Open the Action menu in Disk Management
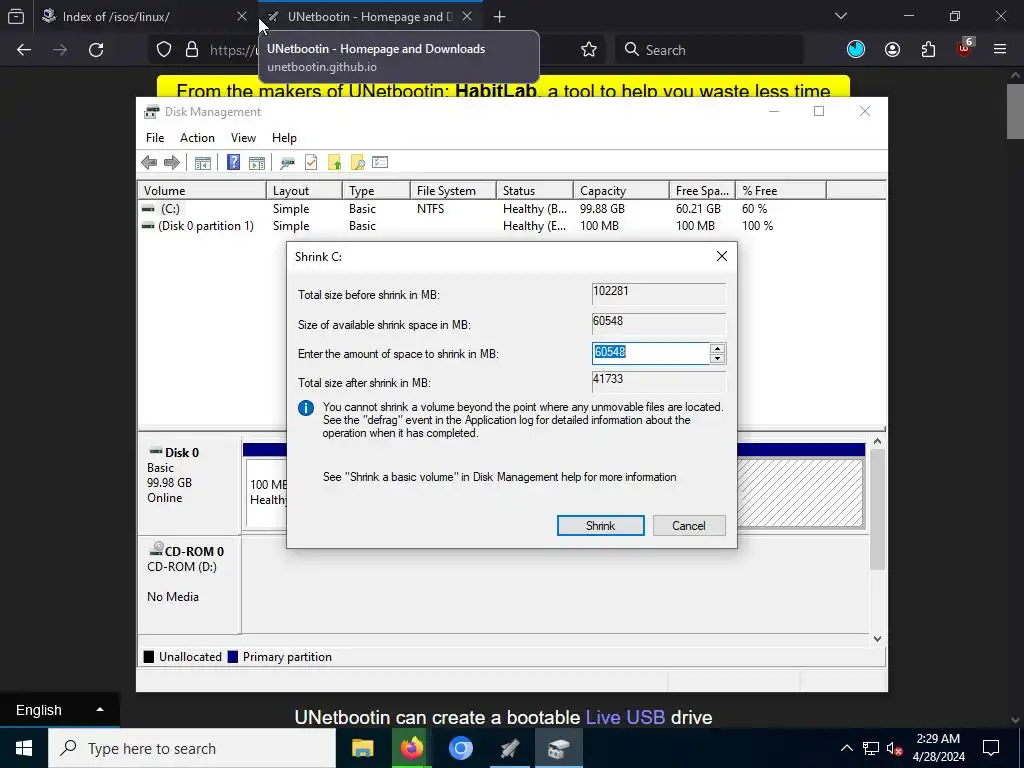 [x=197, y=138]
